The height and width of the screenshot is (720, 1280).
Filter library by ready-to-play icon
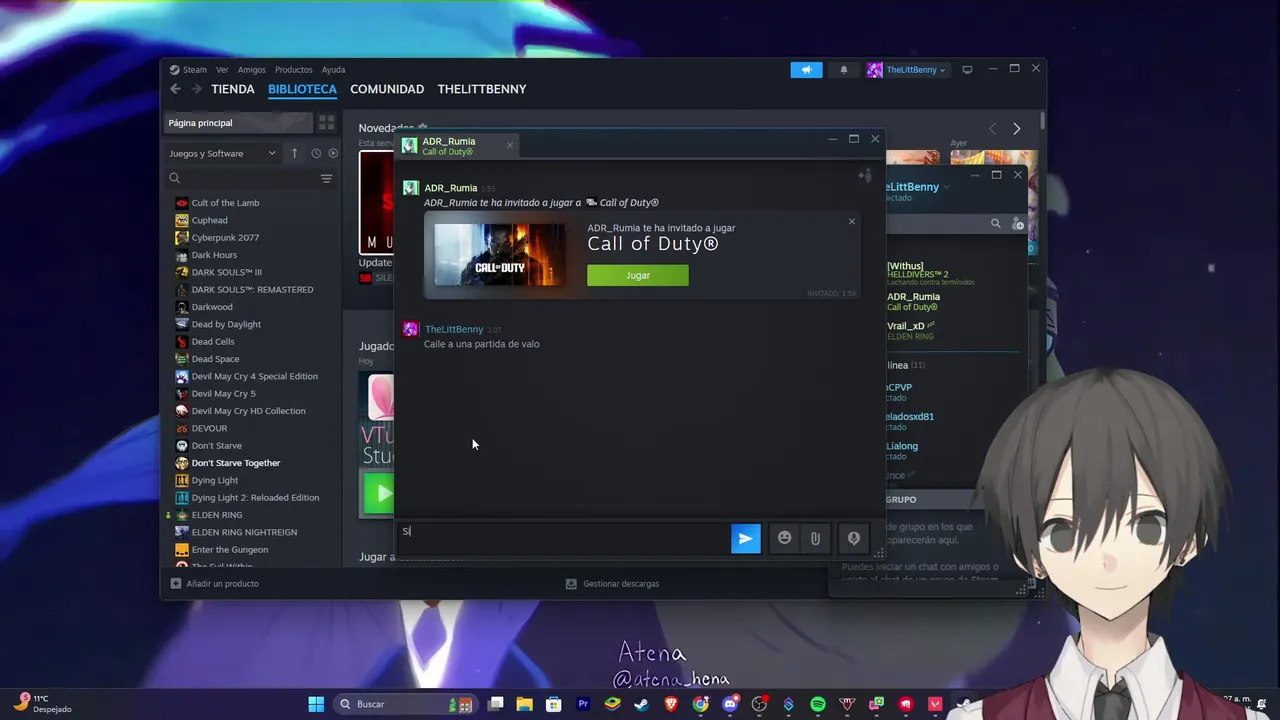point(333,153)
